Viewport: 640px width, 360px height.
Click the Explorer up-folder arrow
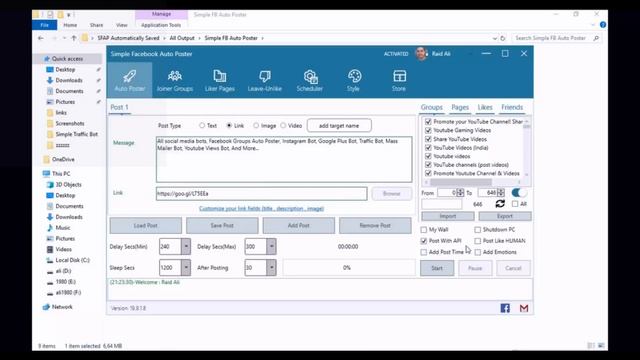[74, 38]
